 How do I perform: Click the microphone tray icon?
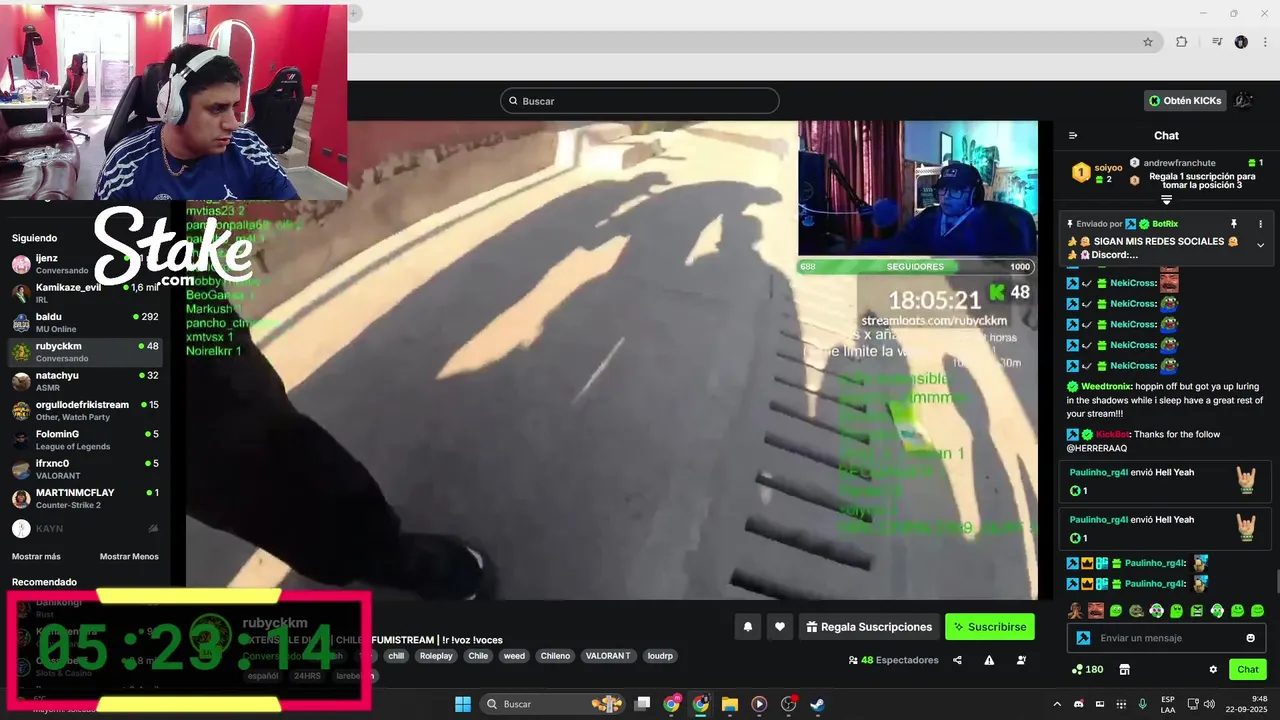click(1142, 704)
